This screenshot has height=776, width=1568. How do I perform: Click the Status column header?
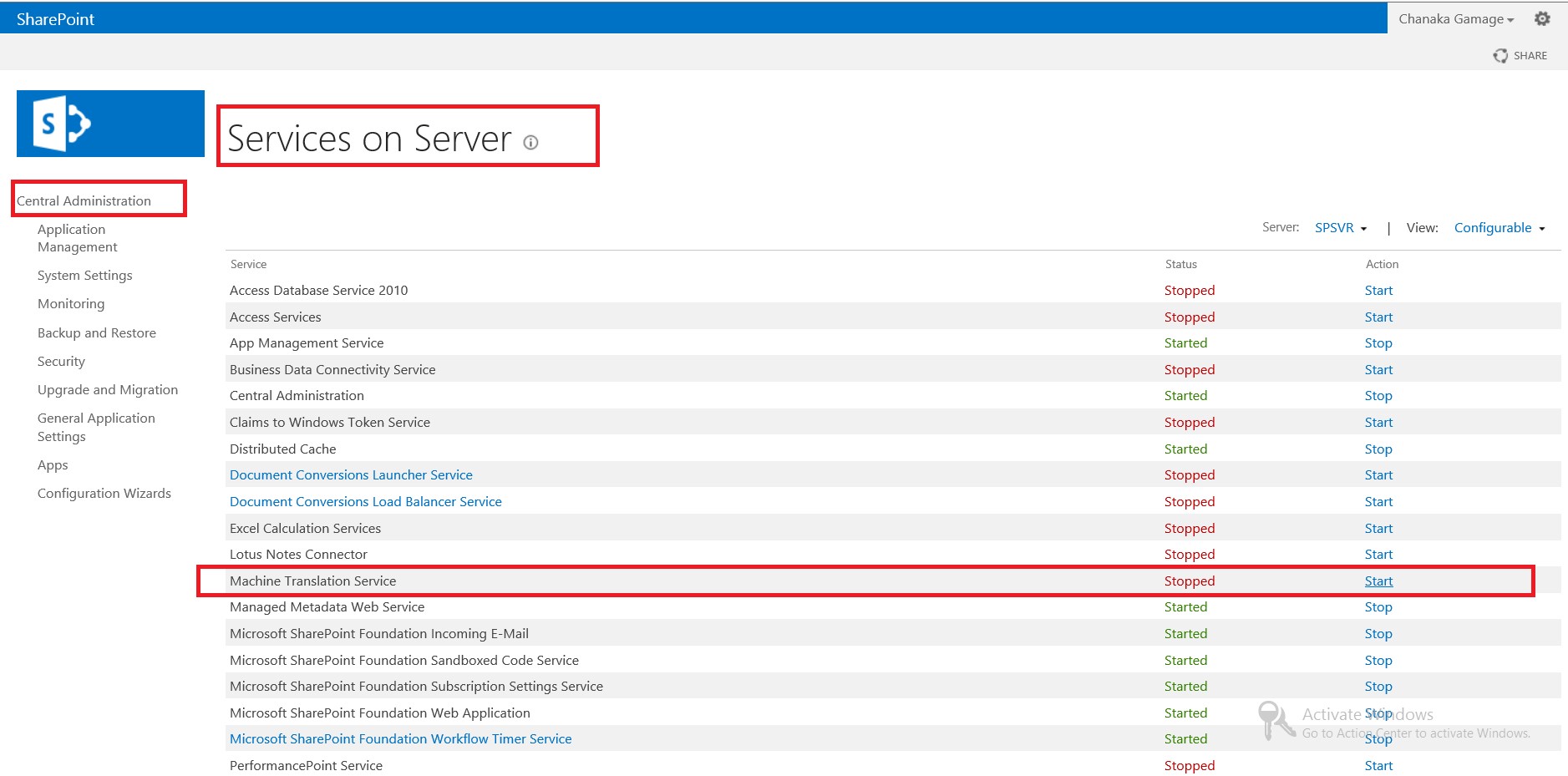pos(1180,264)
